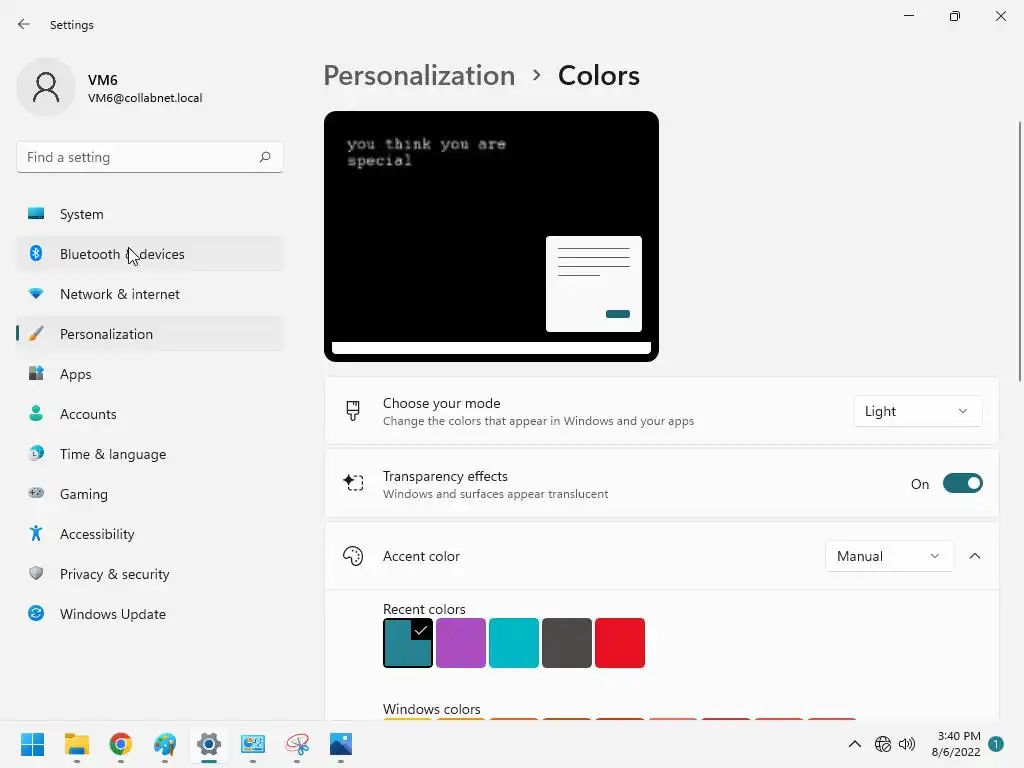
Task: Pick the dark gray recent color
Action: click(566, 643)
